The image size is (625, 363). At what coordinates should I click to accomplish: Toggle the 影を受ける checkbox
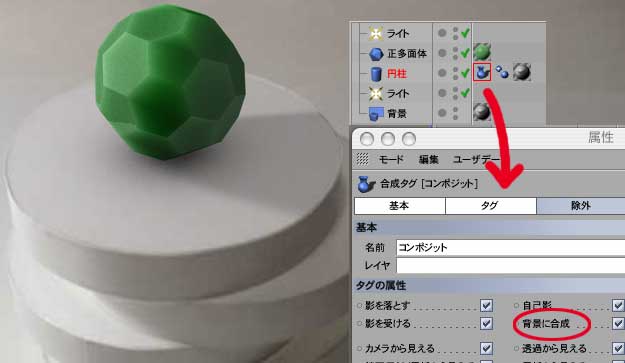click(486, 323)
